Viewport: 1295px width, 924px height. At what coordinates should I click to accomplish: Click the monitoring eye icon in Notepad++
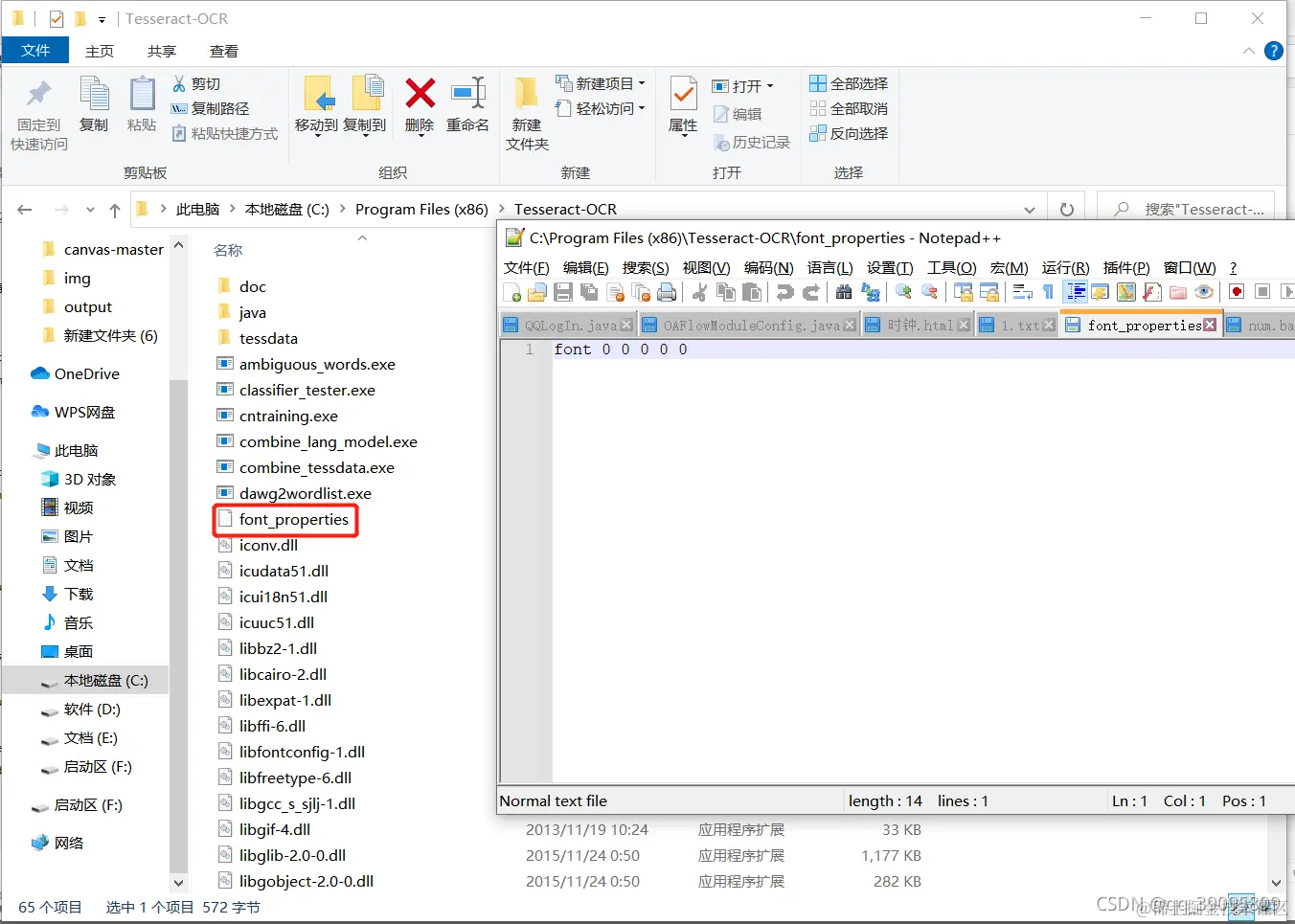point(1204,292)
